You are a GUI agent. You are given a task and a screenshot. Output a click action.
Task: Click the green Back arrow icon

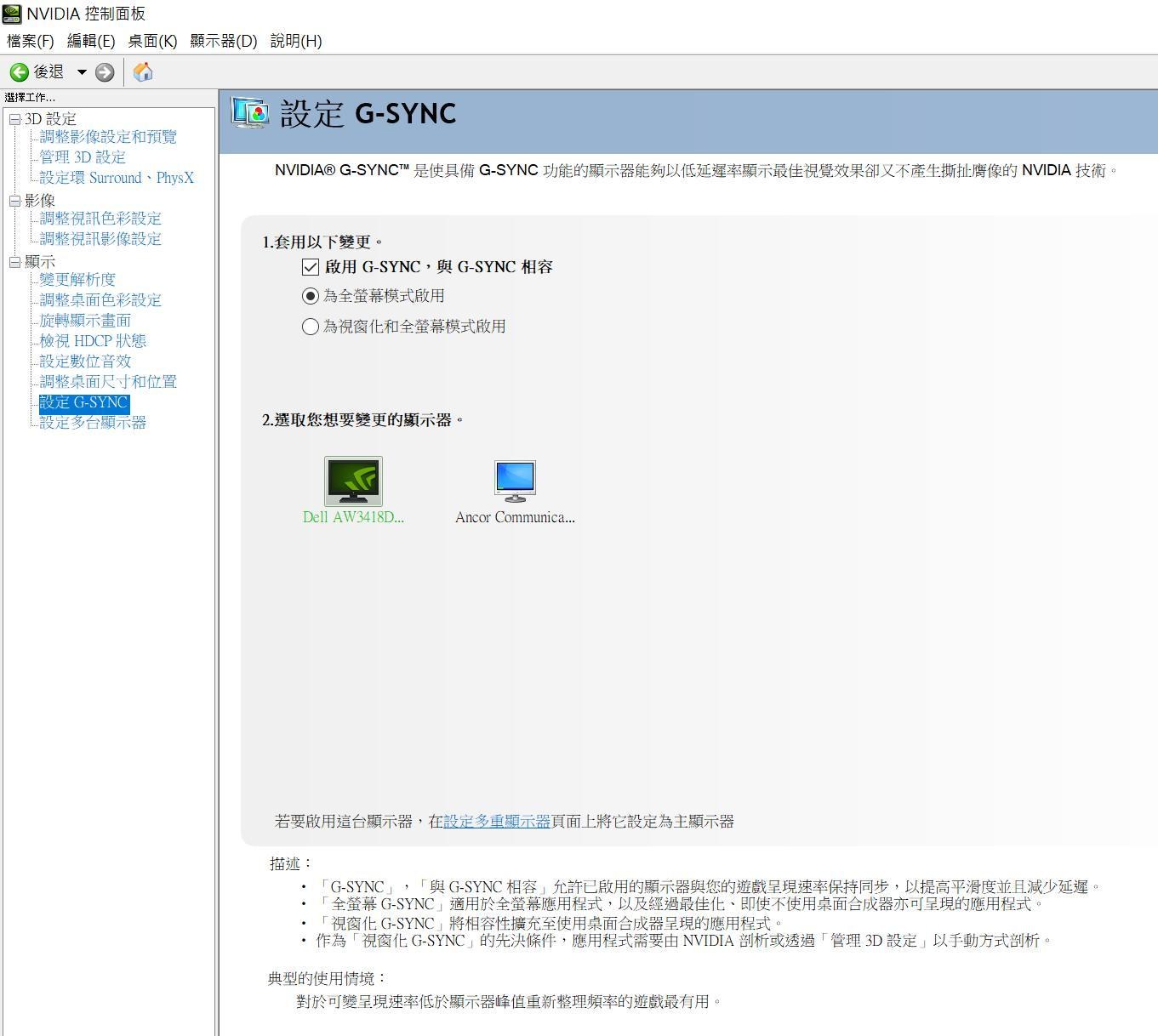coord(19,72)
